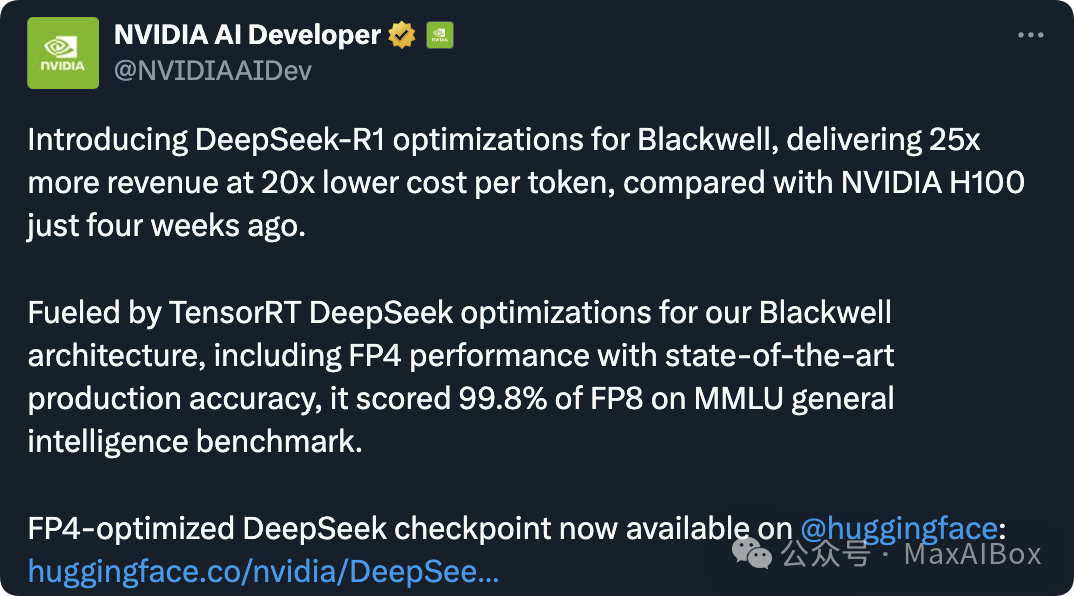Click the 公众号 watermark label

click(x=827, y=554)
